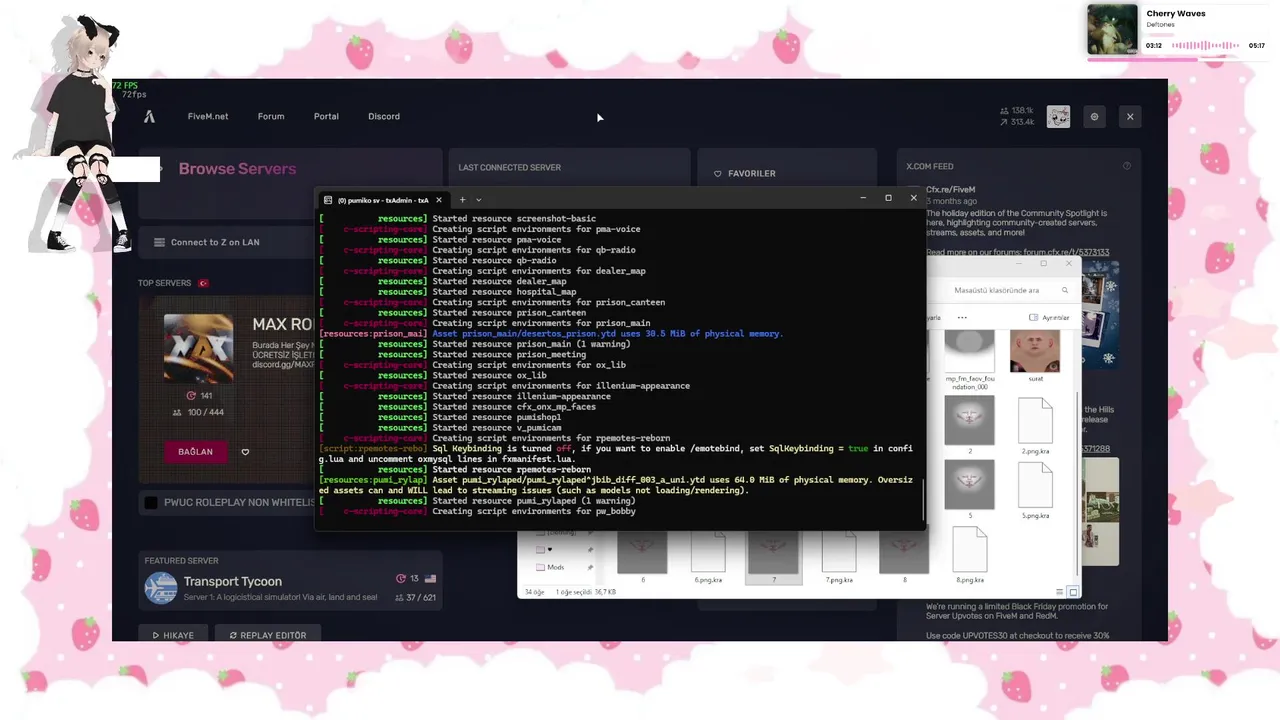Select the image file named 8

coord(904,559)
